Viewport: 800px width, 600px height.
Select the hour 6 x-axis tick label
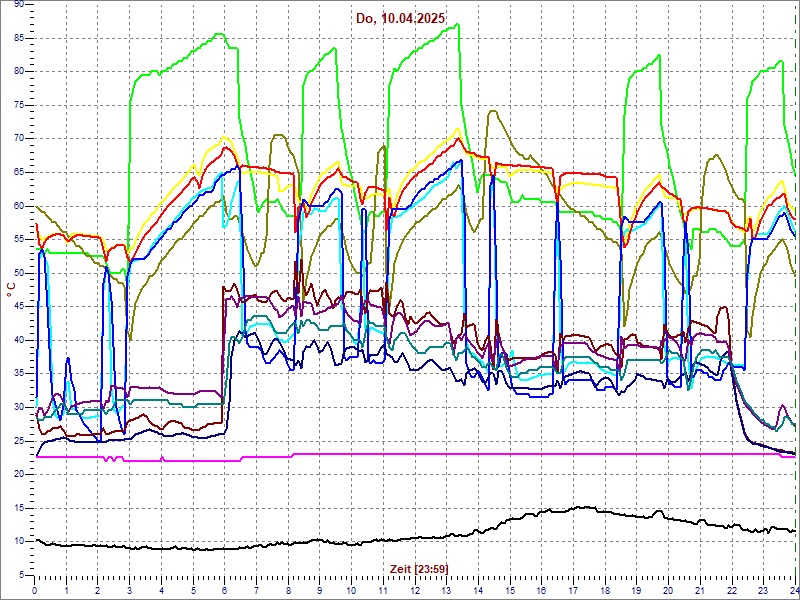(x=225, y=590)
